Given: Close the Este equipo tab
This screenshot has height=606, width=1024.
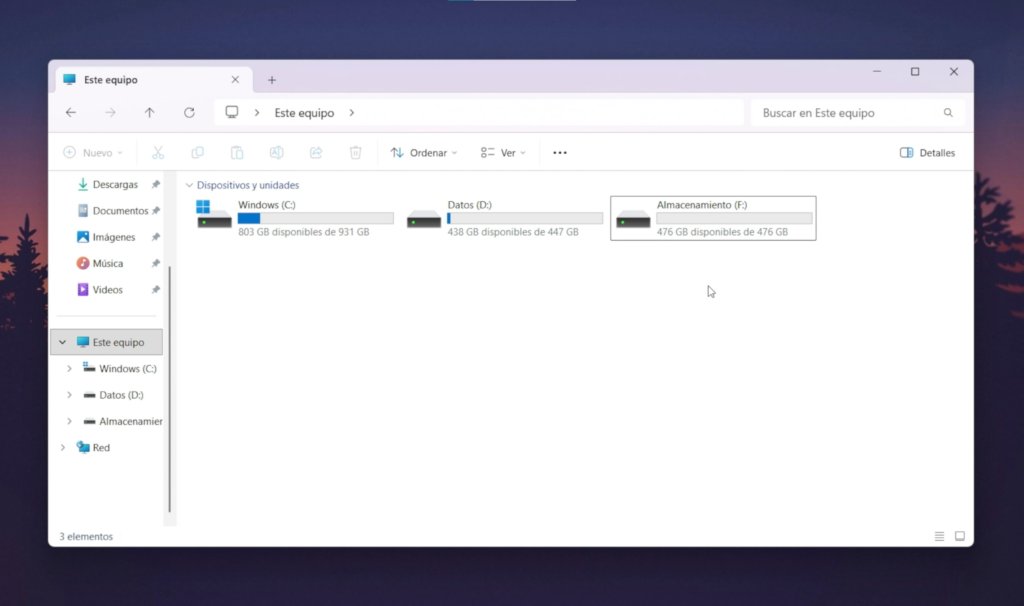Looking at the screenshot, I should tap(235, 80).
